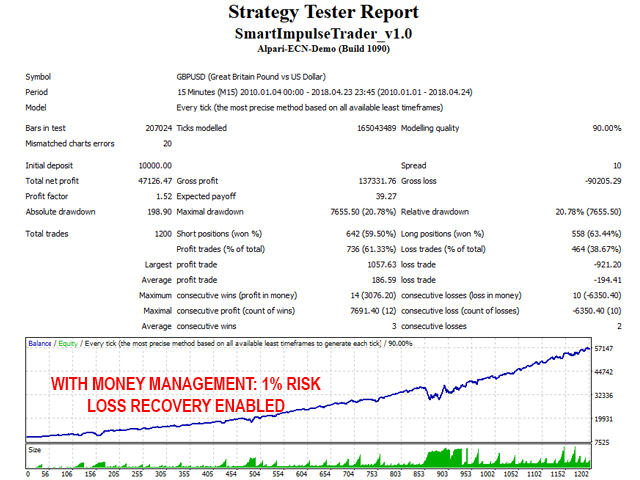Click the x-axis trade number 1202
The height and width of the screenshot is (480, 640).
pos(581,474)
